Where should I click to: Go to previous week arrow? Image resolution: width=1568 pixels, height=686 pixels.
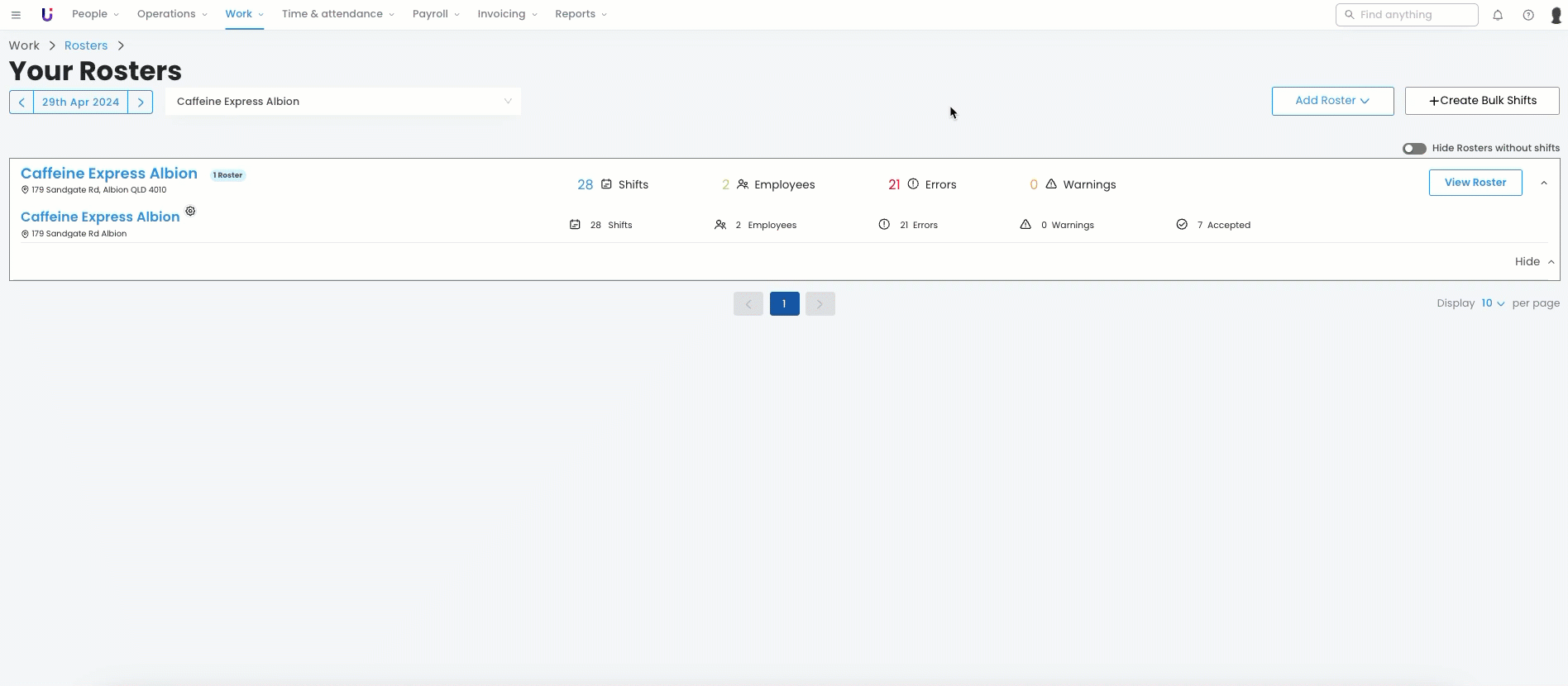click(22, 102)
